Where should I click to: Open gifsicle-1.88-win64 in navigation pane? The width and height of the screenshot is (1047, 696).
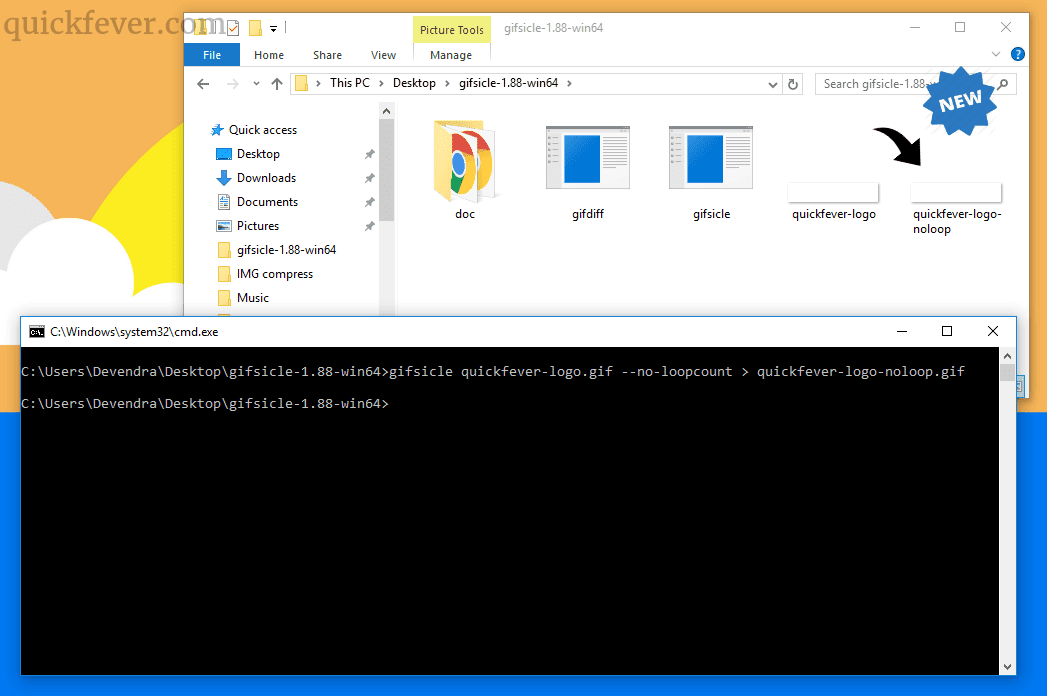tap(276, 250)
